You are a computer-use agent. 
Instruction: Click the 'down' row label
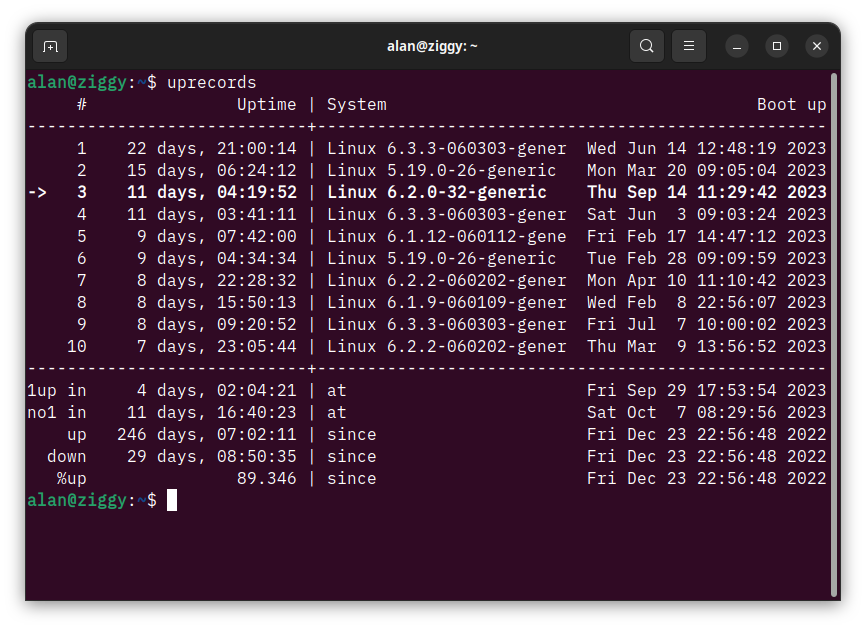coord(66,456)
